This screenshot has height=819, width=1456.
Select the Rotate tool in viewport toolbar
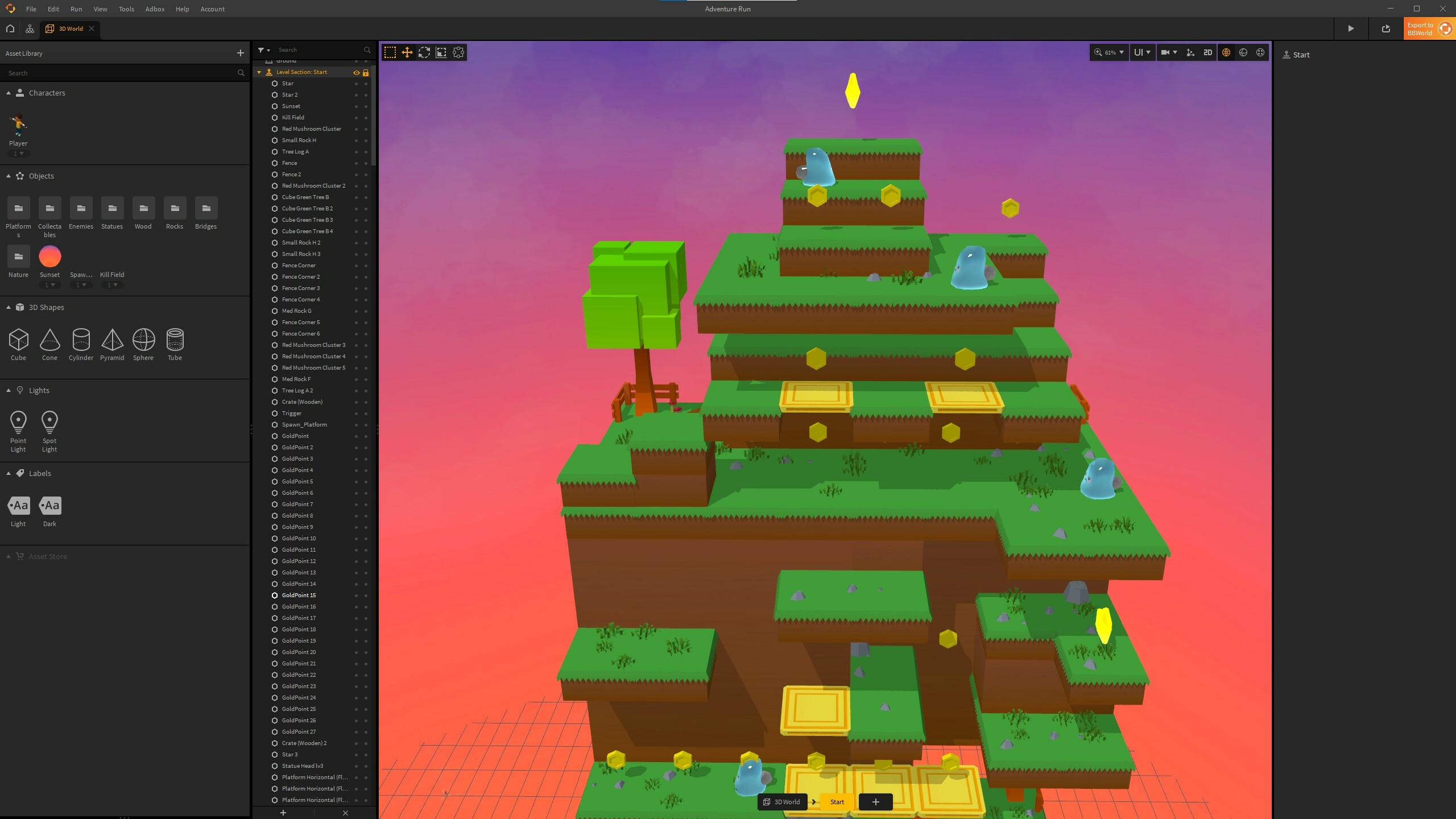[424, 52]
